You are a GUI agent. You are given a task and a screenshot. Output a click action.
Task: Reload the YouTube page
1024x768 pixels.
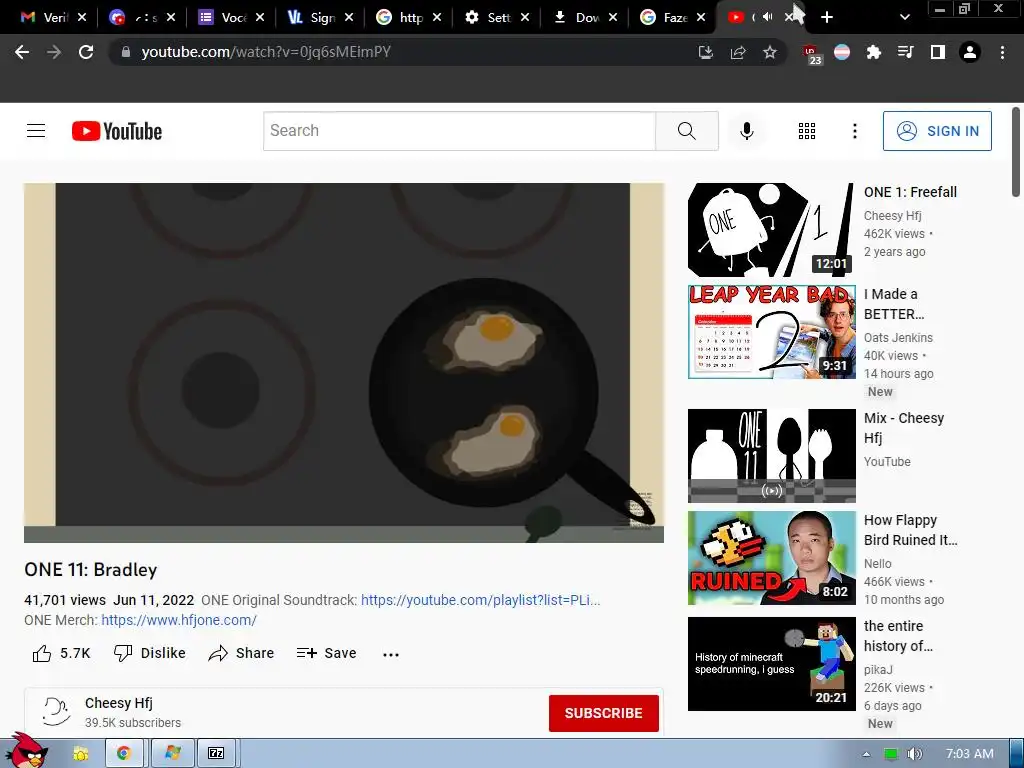pyautogui.click(x=86, y=52)
